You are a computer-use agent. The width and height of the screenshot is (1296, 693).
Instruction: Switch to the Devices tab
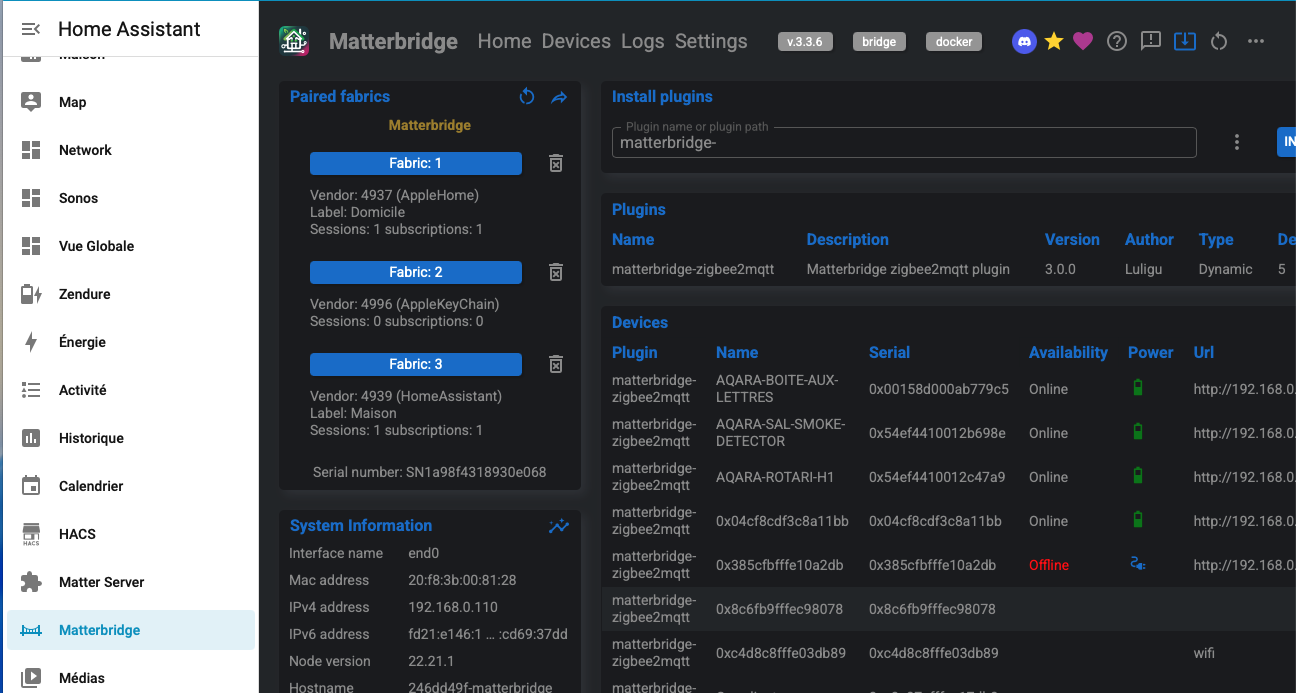576,41
